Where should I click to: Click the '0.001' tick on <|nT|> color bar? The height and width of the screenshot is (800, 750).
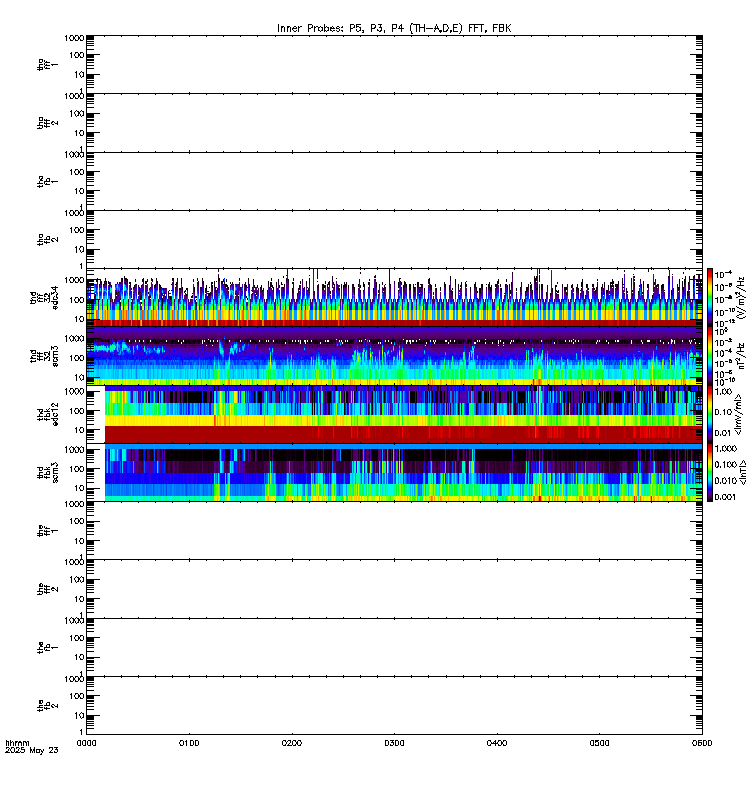point(725,497)
